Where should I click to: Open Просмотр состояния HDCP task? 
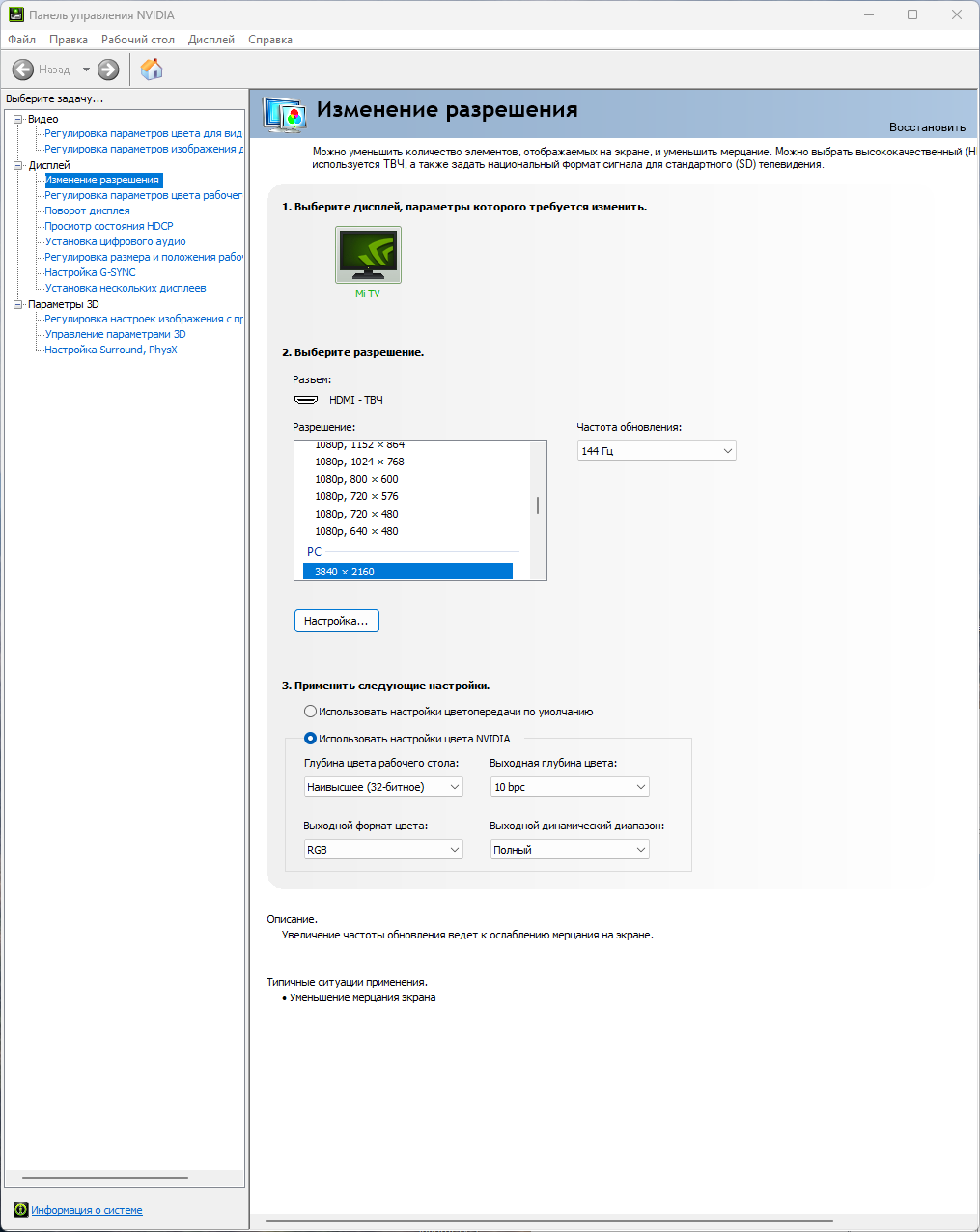point(109,226)
